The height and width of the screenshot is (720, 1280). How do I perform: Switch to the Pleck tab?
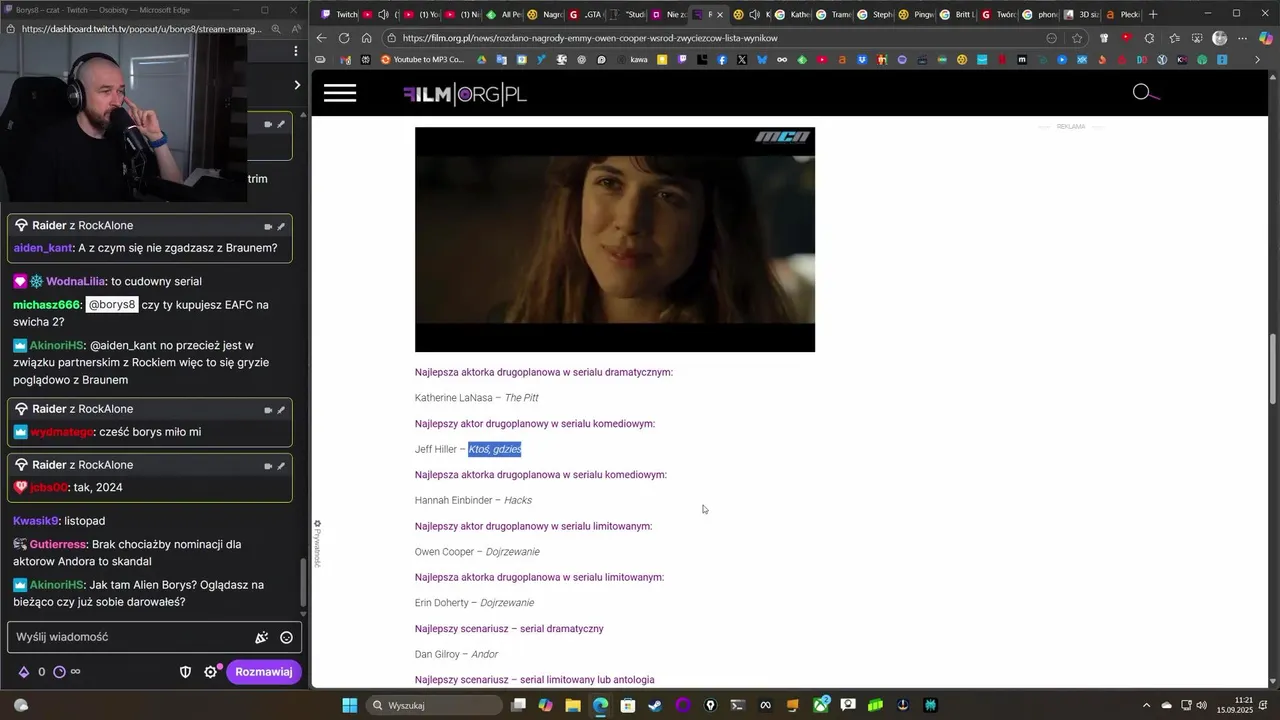pyautogui.click(x=1122, y=15)
